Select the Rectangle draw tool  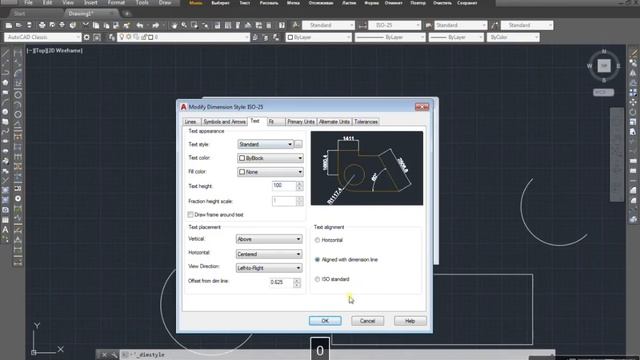click(5, 93)
